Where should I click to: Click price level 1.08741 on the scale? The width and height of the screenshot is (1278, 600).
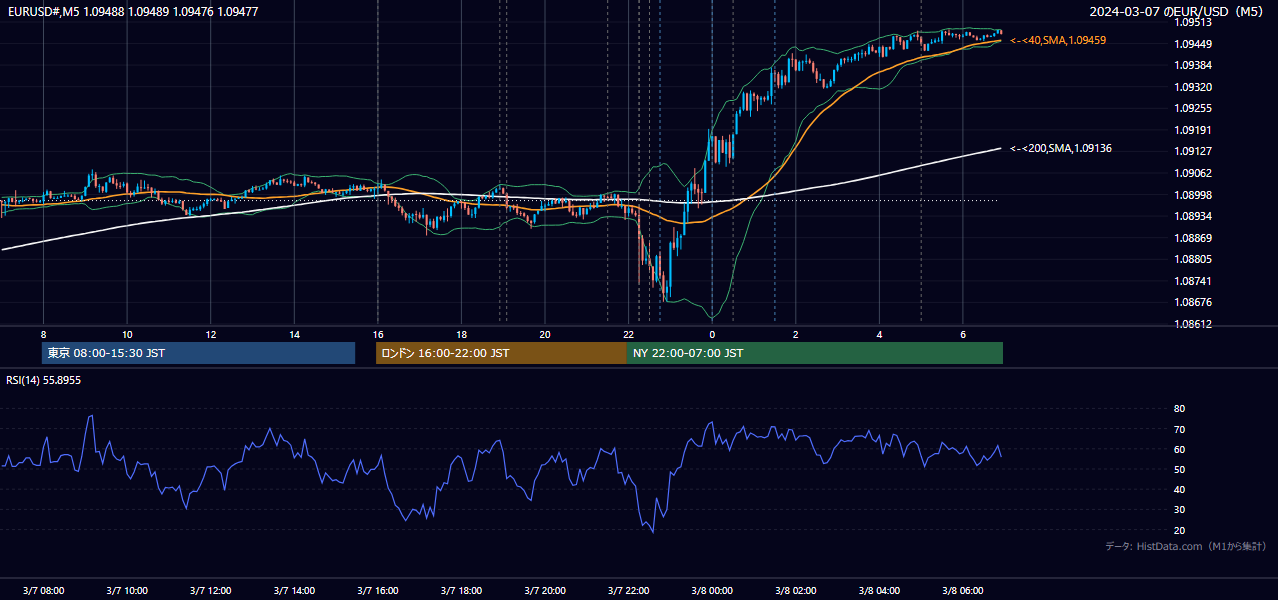(1193, 281)
